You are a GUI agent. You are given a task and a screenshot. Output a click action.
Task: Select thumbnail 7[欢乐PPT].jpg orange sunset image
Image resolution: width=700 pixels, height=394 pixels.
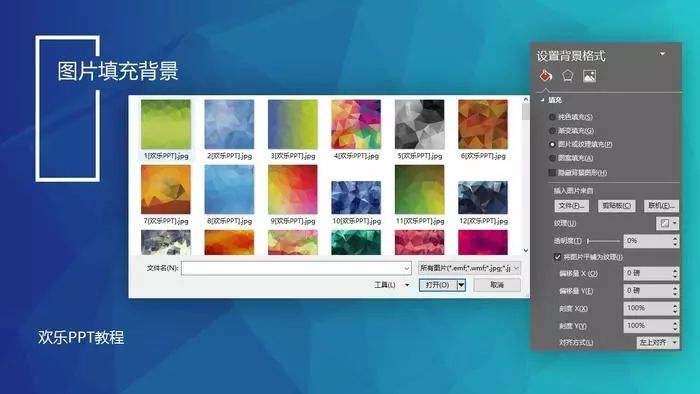[166, 190]
